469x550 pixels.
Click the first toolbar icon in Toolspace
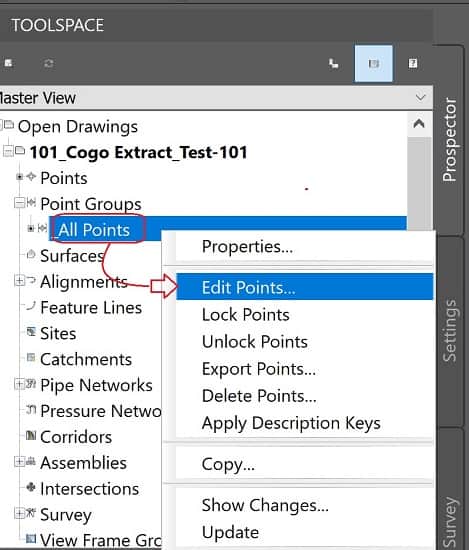8,63
